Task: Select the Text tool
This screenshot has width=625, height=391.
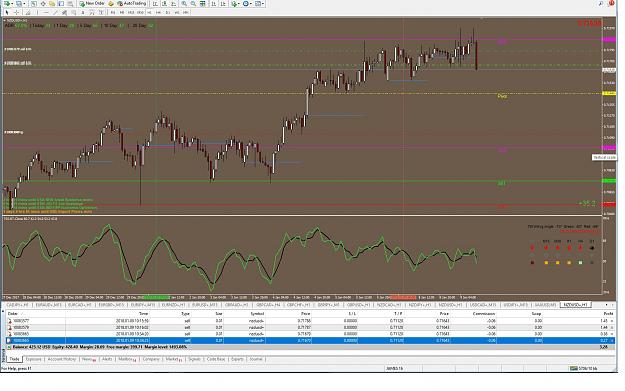Action: click(x=83, y=12)
